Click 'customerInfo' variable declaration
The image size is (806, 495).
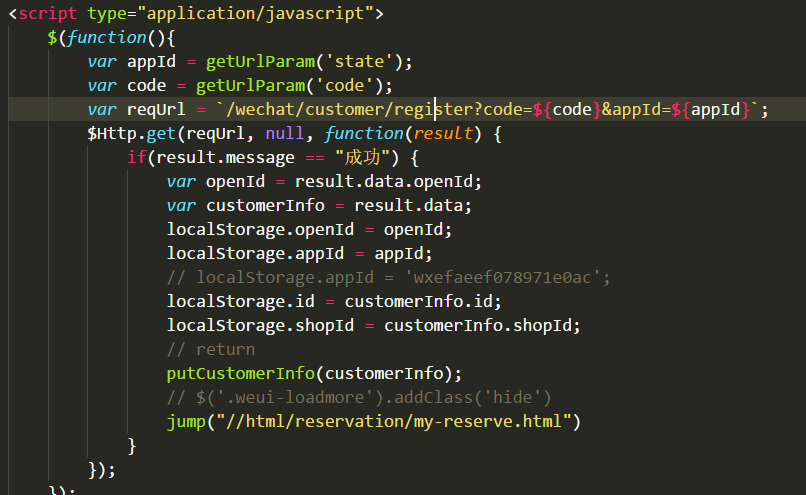(265, 206)
